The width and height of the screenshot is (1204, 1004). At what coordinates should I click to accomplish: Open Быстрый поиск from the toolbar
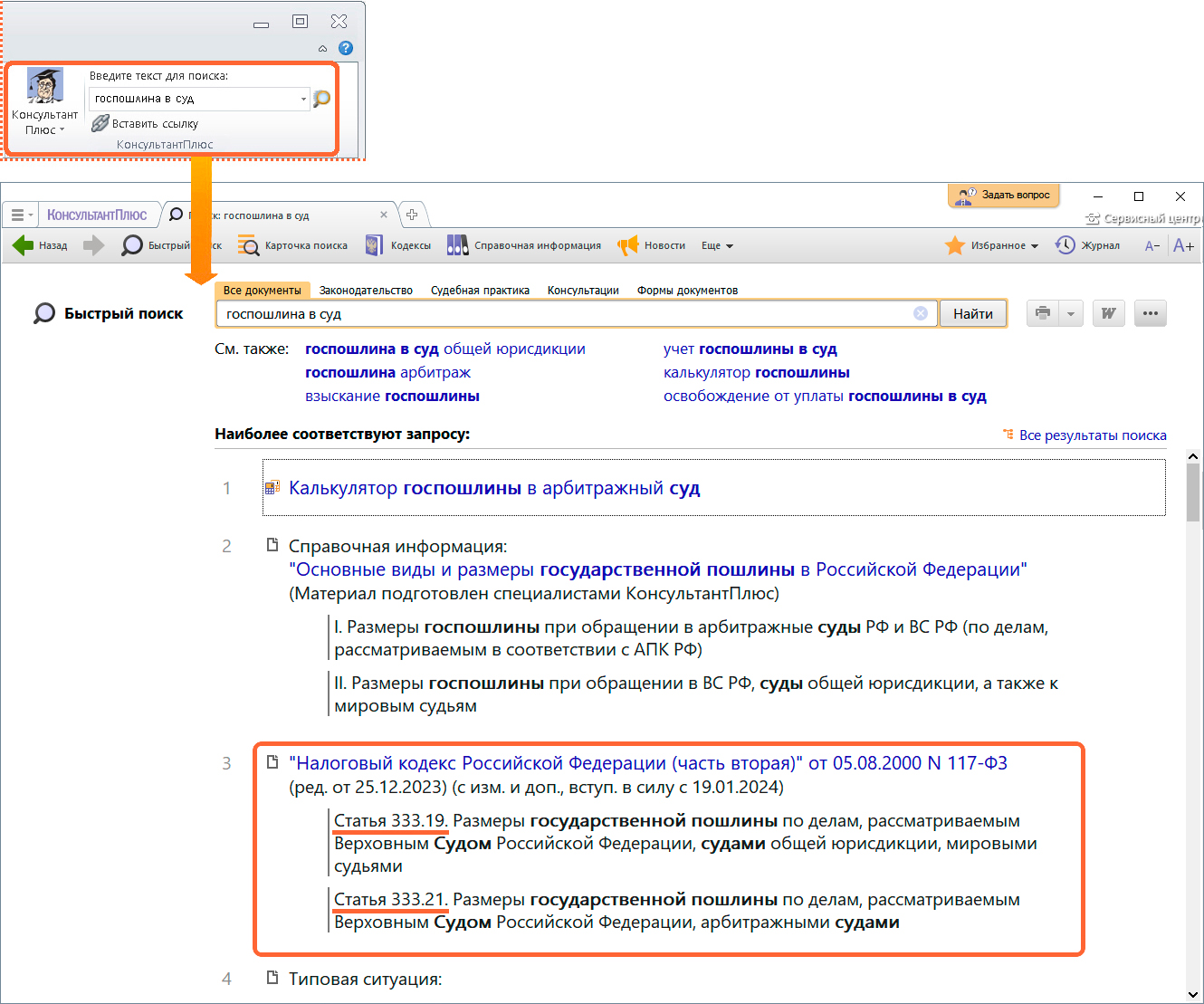tap(172, 245)
